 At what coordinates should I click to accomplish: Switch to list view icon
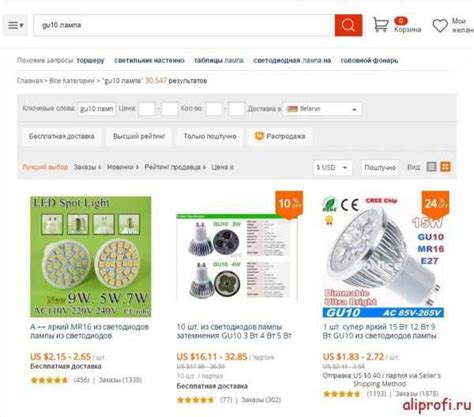click(431, 167)
